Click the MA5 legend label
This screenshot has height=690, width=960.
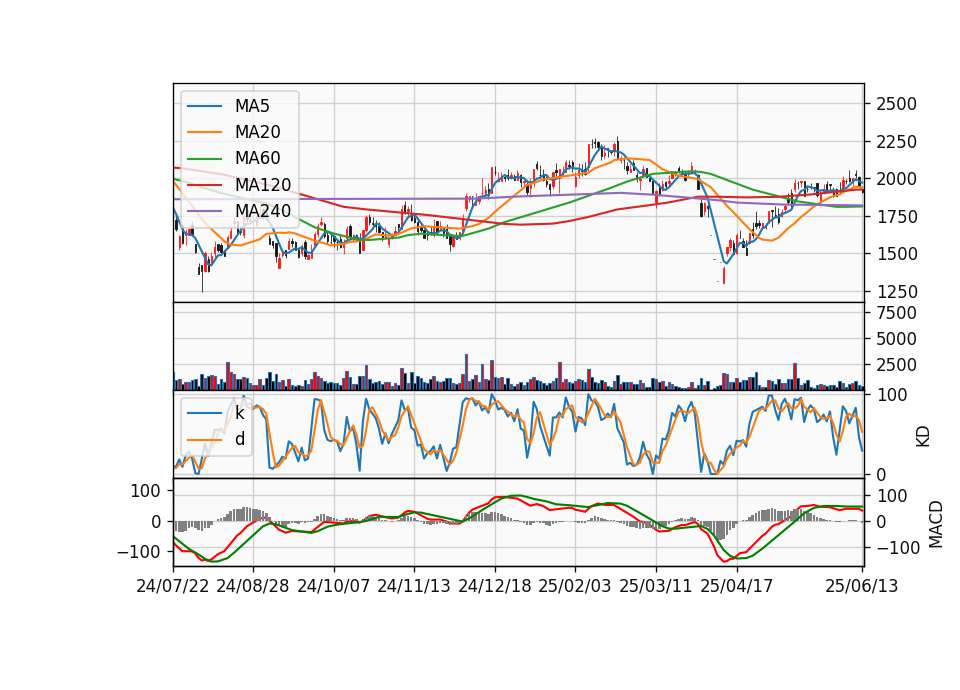[x=252, y=106]
